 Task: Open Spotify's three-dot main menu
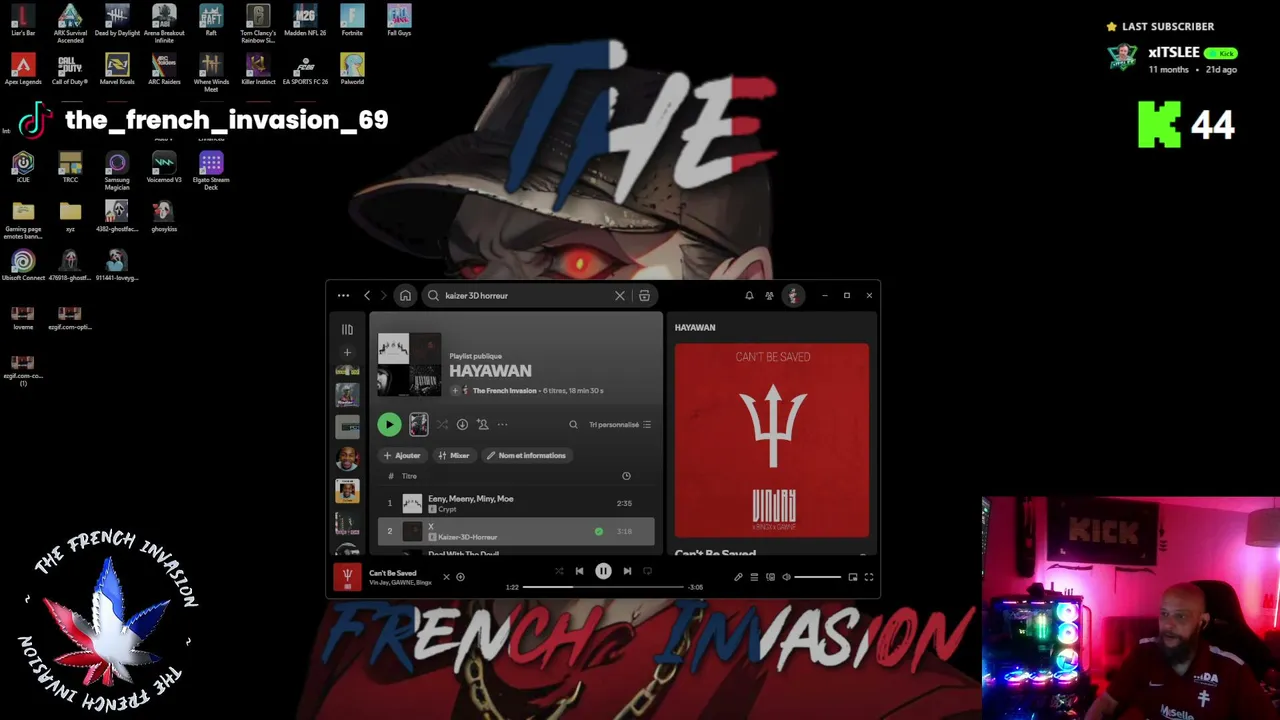[x=343, y=296]
